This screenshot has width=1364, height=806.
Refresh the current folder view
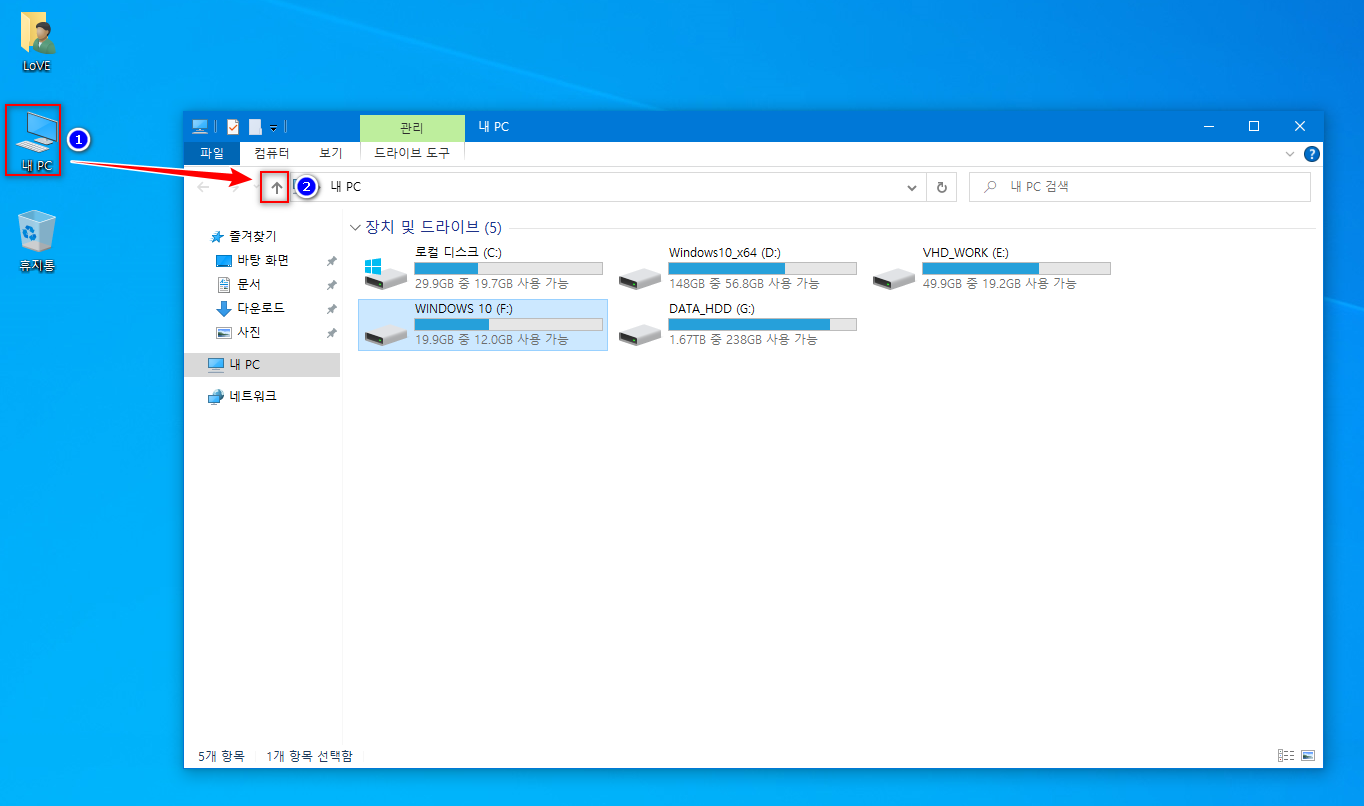coord(941,187)
